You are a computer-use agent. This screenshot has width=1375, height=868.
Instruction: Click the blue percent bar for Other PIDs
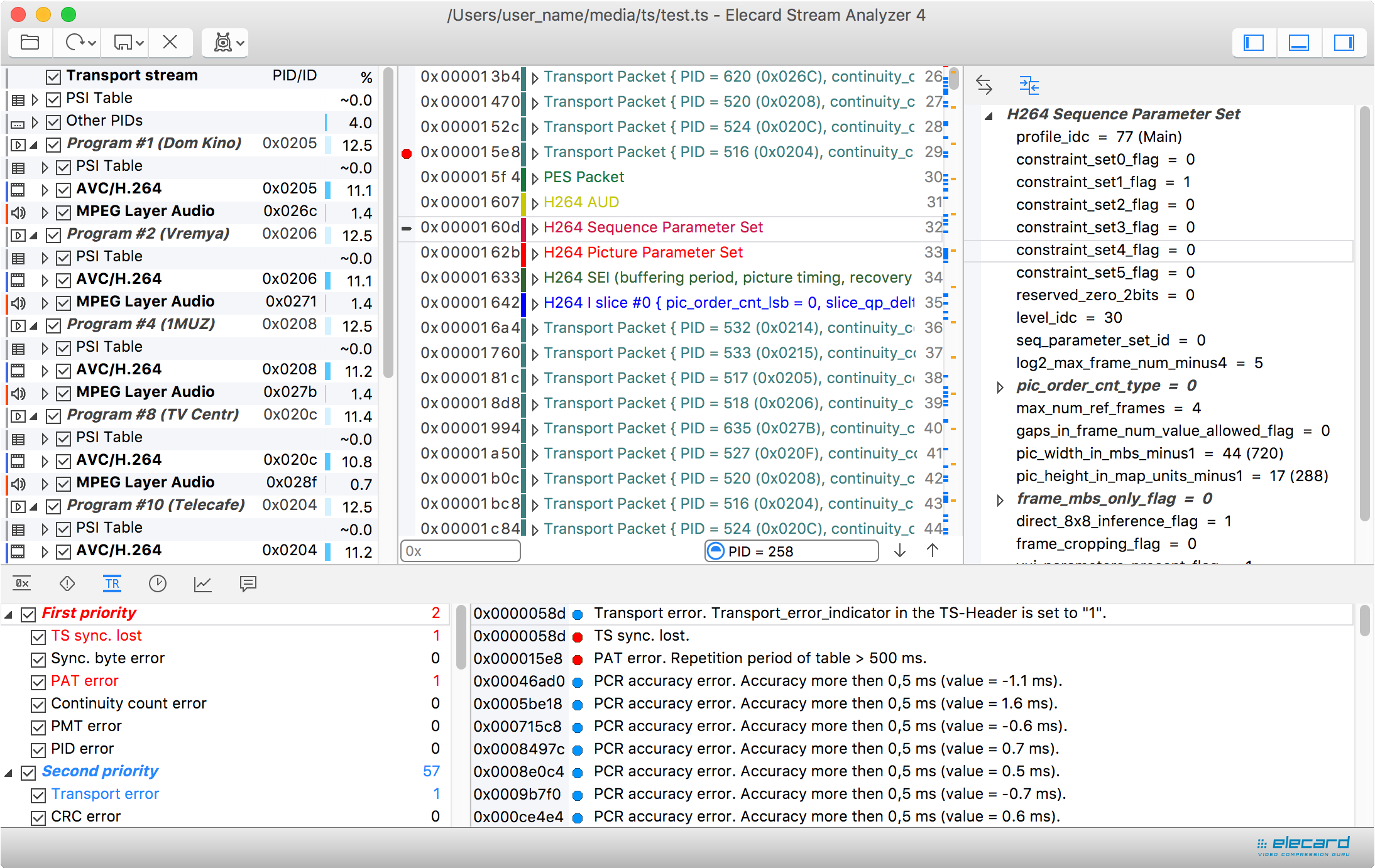326,122
